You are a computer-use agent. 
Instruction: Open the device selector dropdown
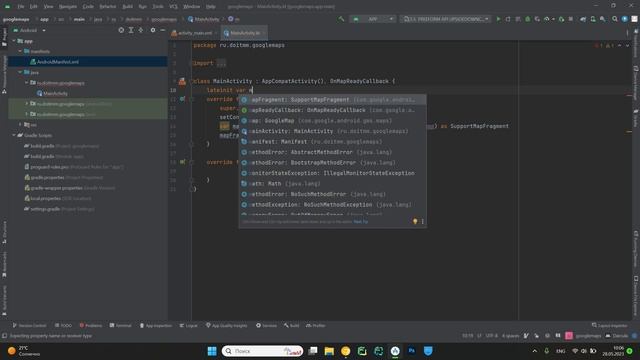pos(445,19)
